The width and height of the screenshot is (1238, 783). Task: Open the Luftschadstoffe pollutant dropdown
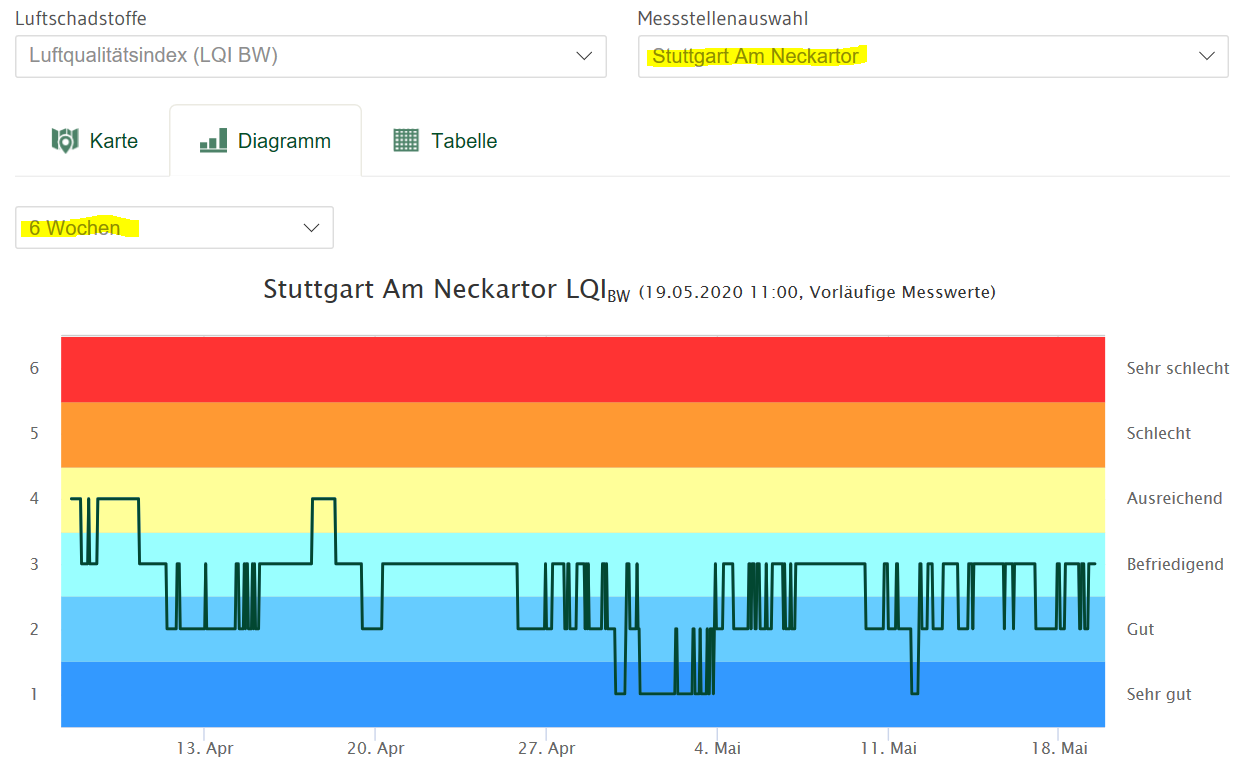coord(310,56)
